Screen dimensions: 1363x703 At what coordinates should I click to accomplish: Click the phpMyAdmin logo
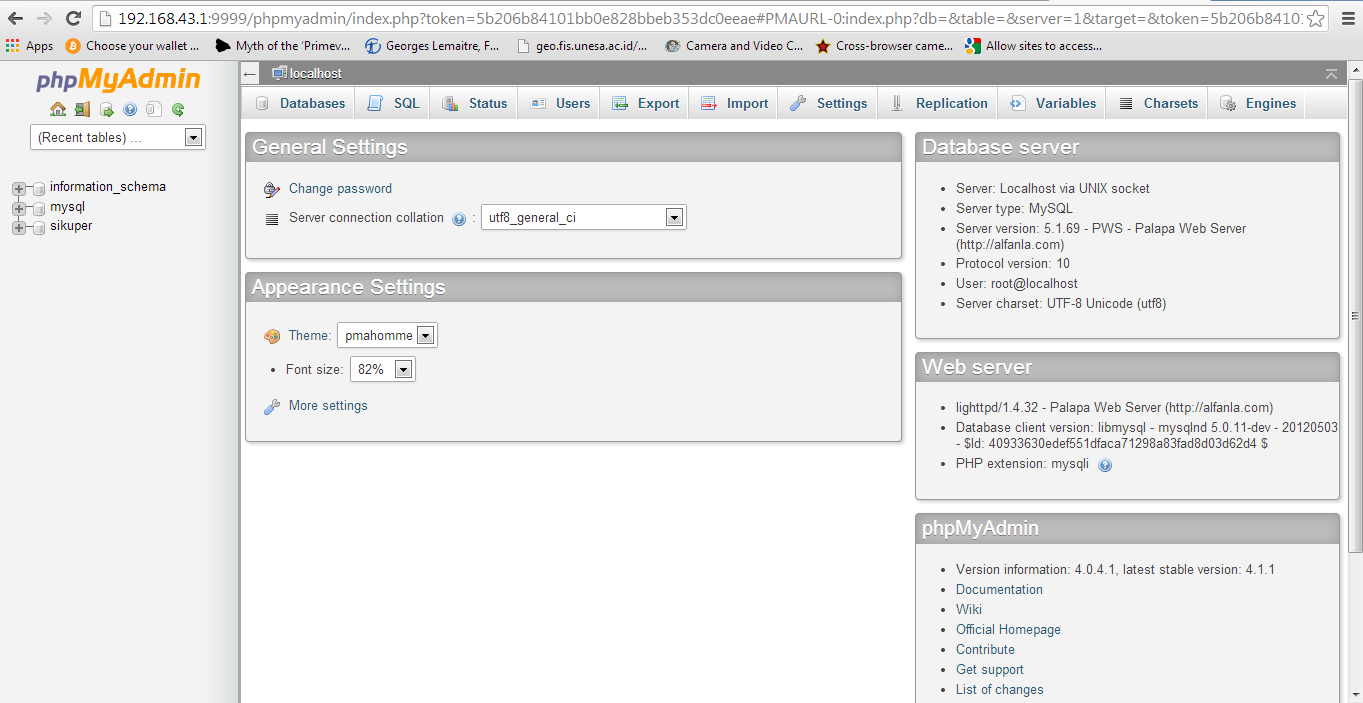(118, 80)
